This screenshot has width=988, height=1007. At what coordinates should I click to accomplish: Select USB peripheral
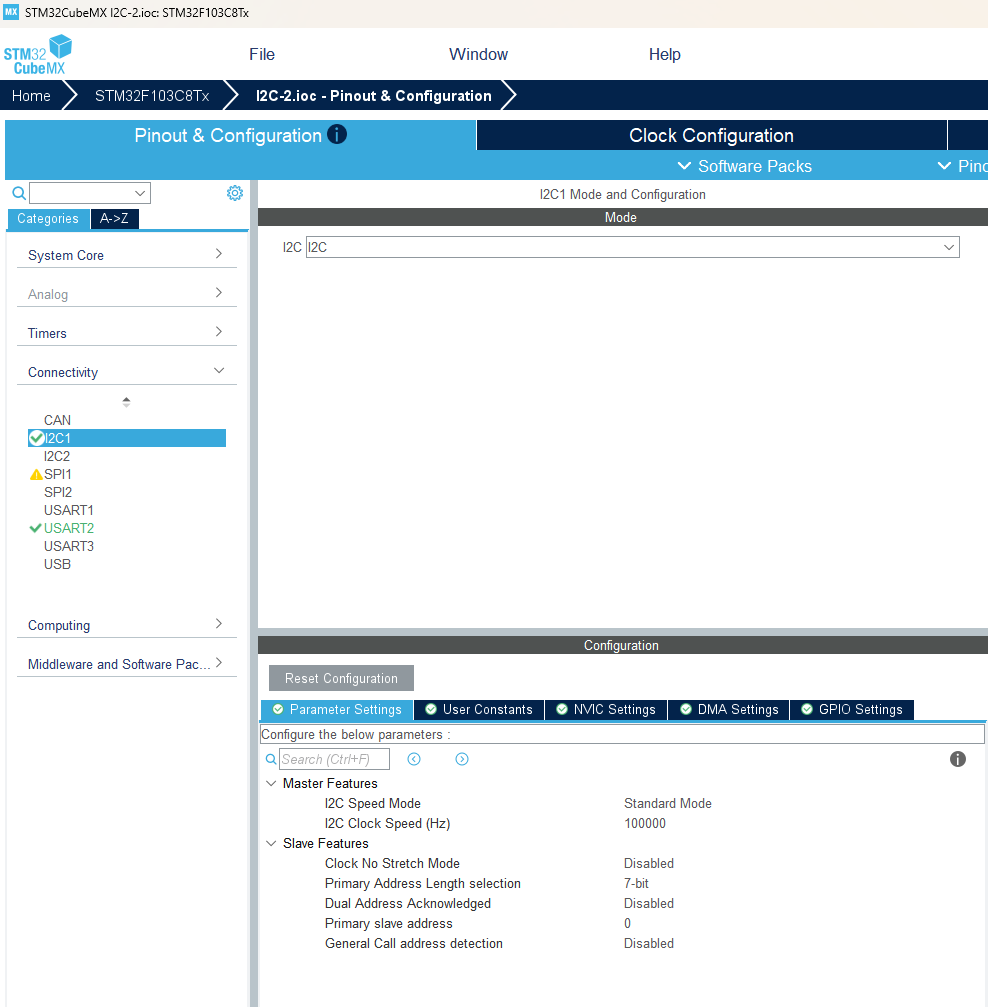57,564
